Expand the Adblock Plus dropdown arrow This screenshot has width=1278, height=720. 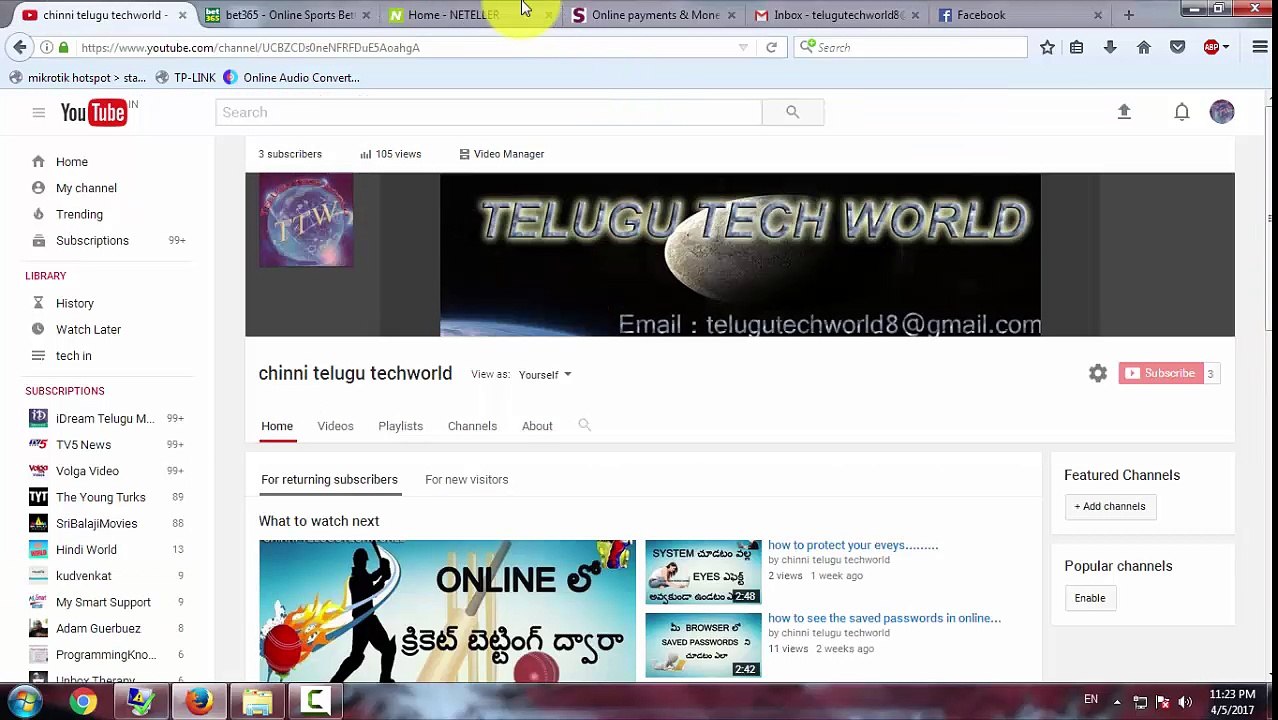point(1227,47)
